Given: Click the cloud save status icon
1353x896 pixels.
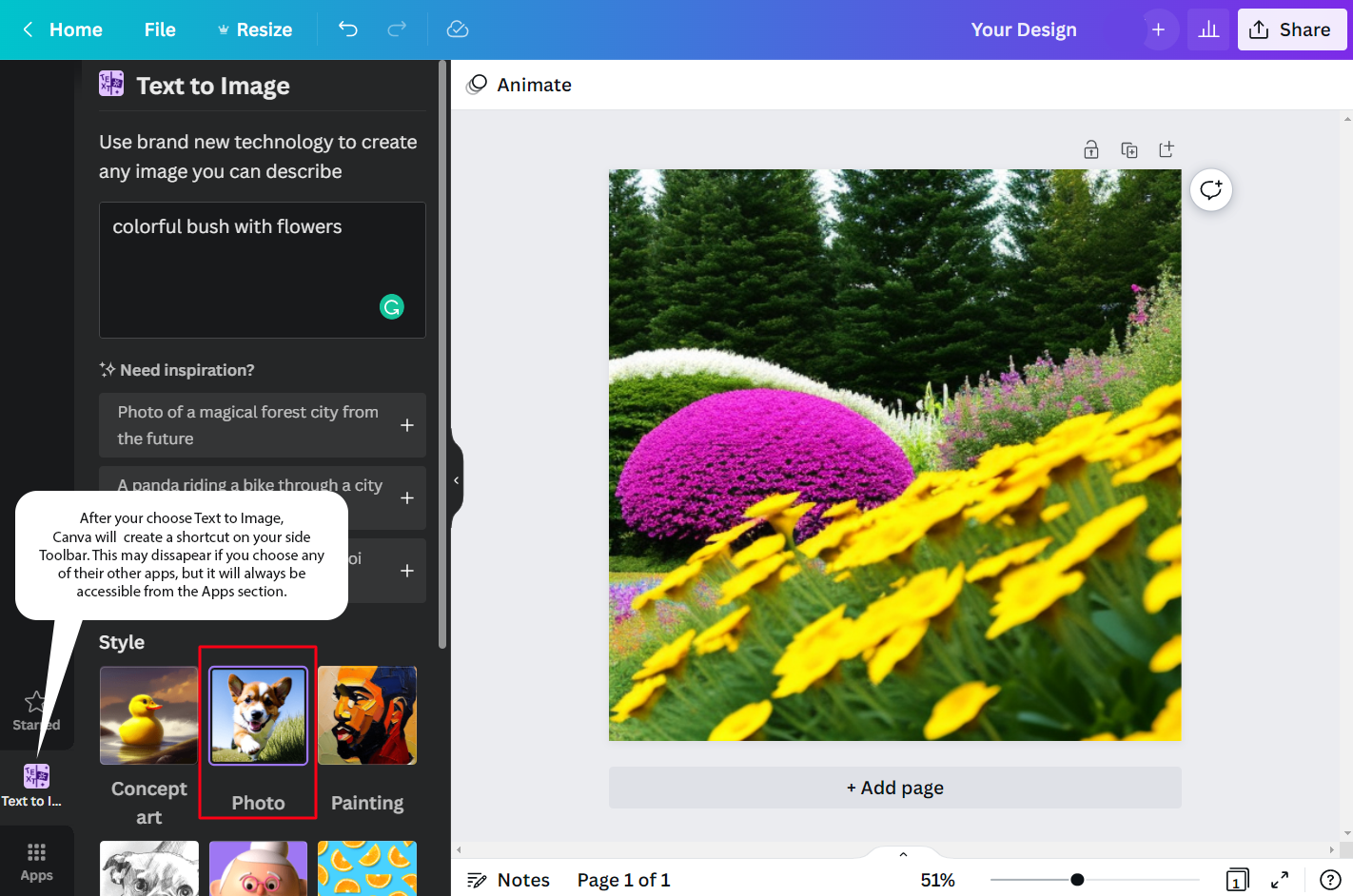Looking at the screenshot, I should pyautogui.click(x=458, y=29).
